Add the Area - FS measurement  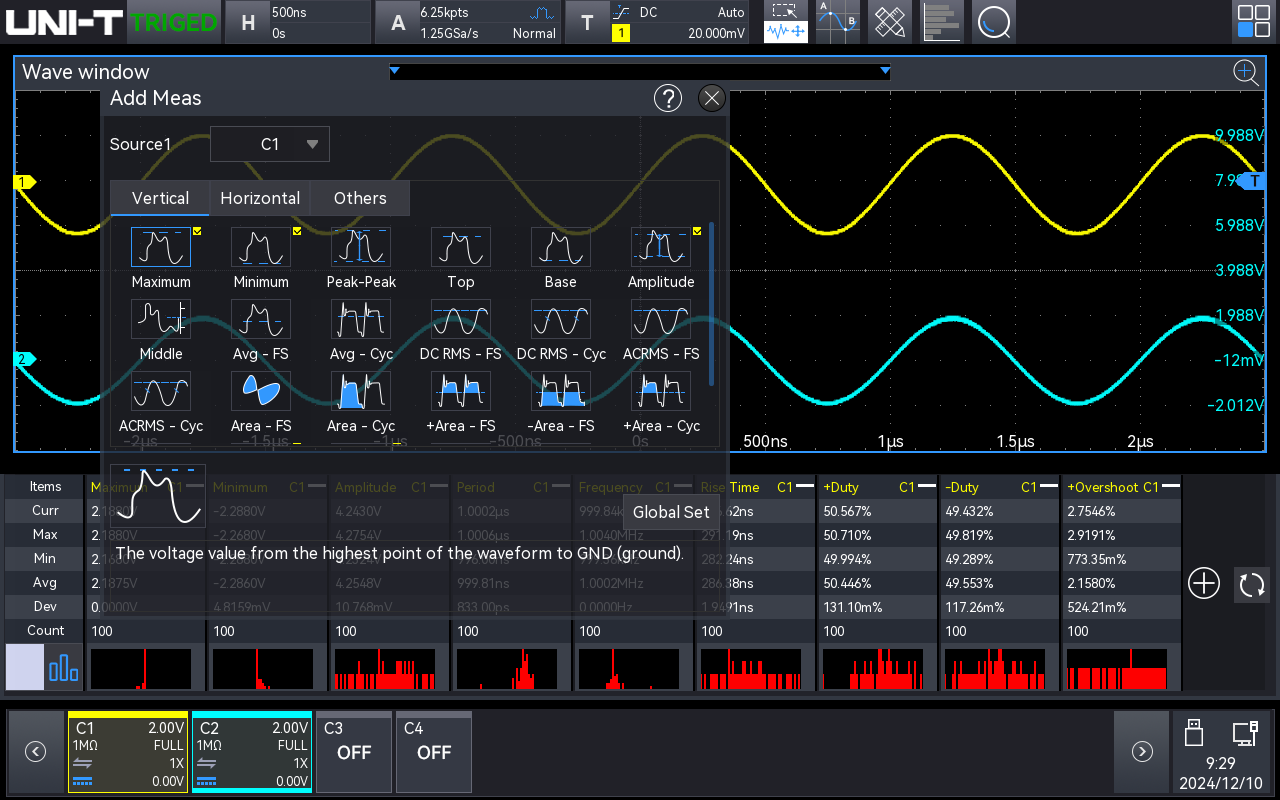[x=261, y=391]
